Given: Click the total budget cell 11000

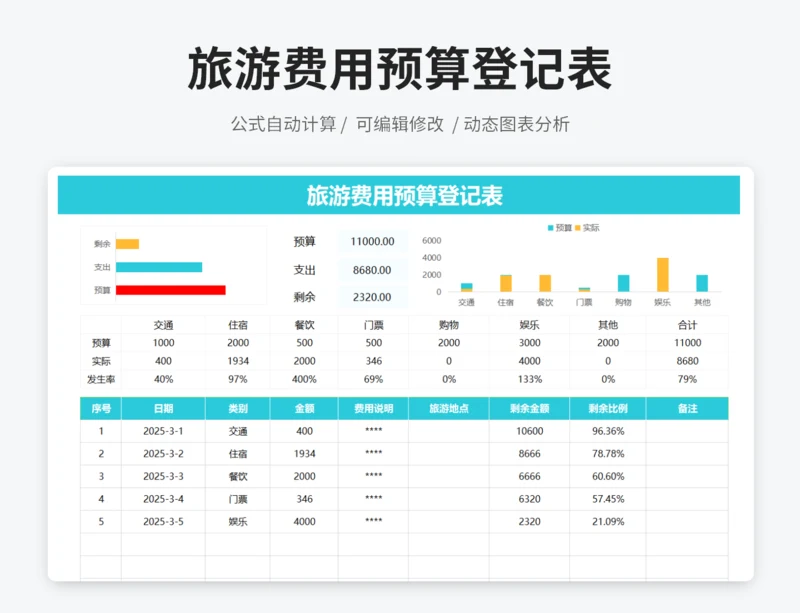Looking at the screenshot, I should click(687, 343).
